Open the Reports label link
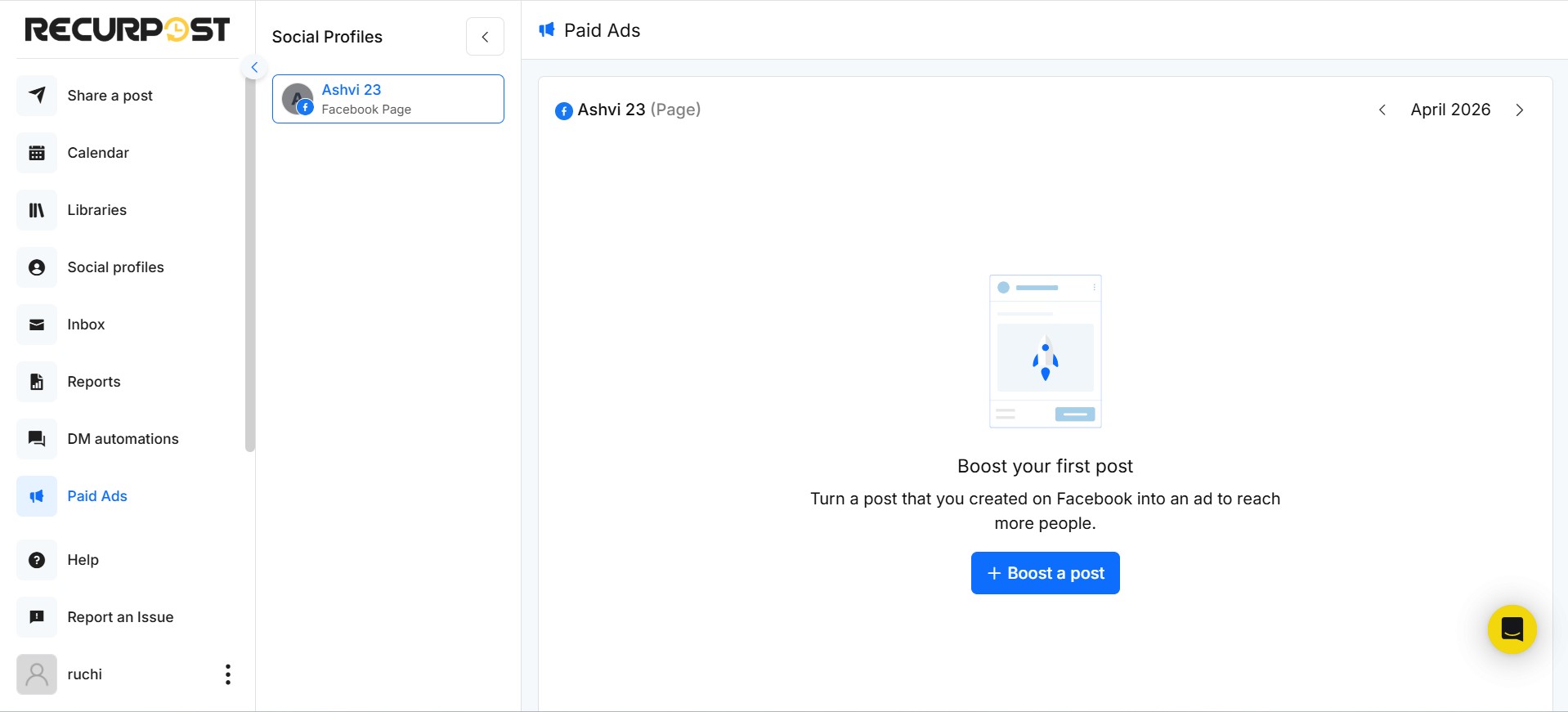 tap(94, 382)
